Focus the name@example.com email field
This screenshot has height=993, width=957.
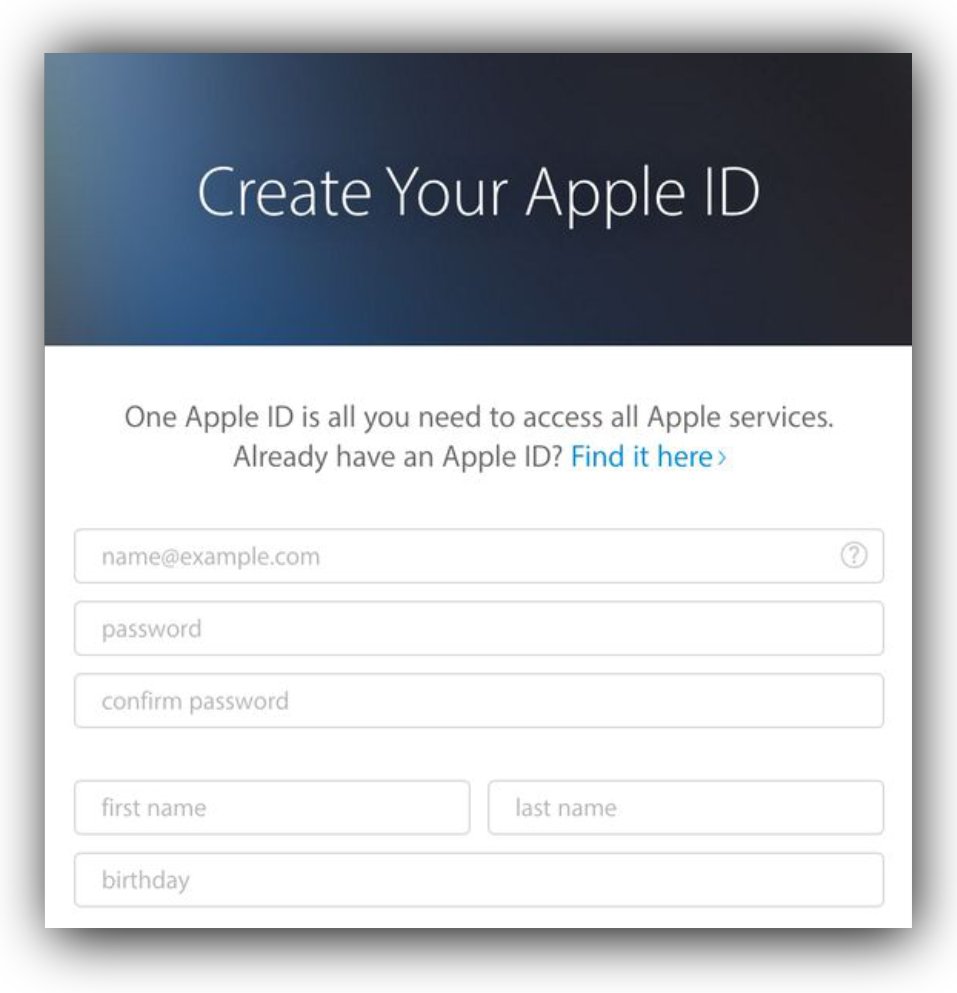[x=479, y=556]
